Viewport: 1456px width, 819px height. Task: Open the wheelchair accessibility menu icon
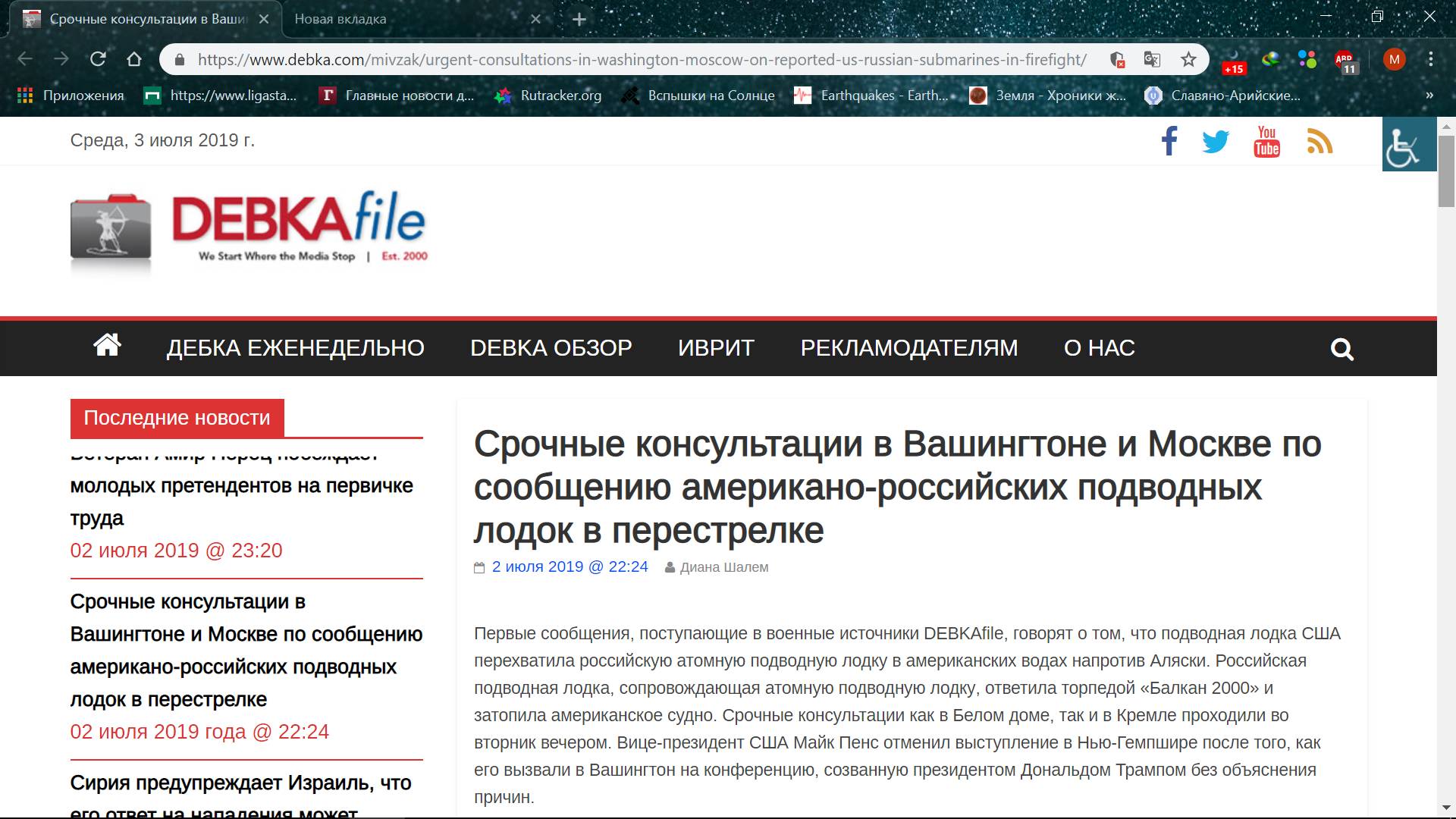1408,144
